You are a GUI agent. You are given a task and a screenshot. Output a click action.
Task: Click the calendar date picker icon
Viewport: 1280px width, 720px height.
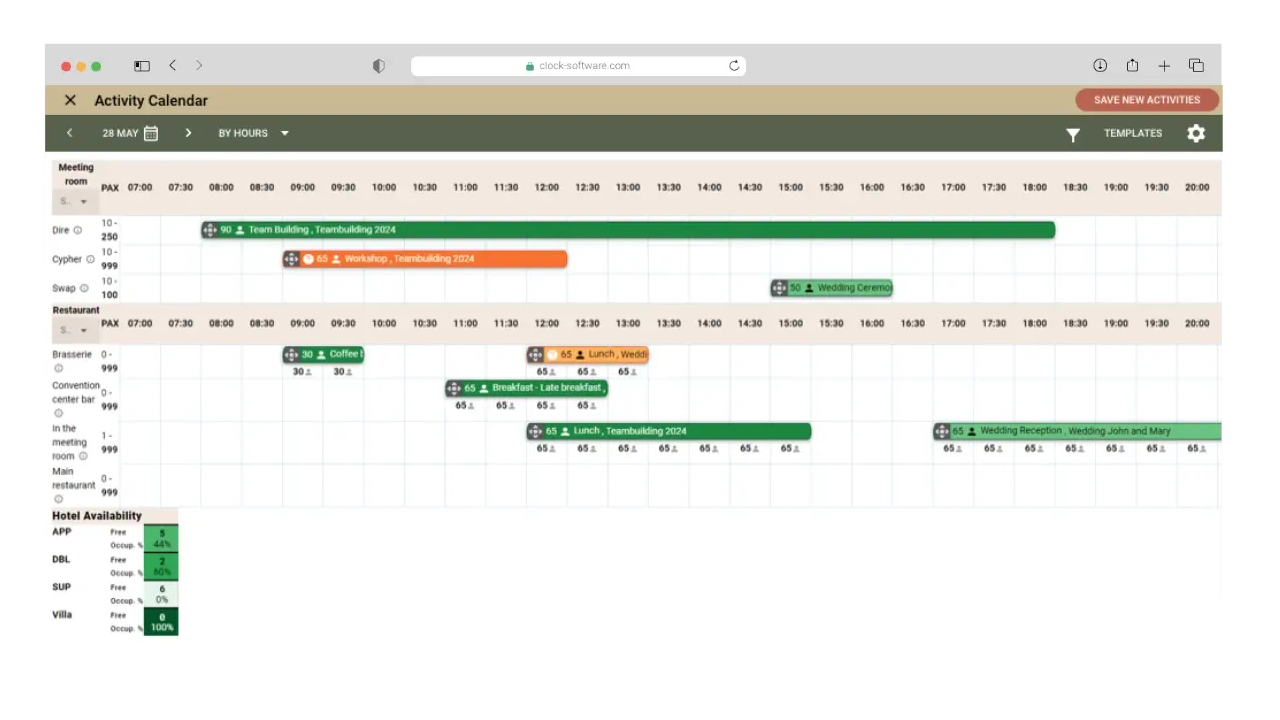(x=151, y=133)
